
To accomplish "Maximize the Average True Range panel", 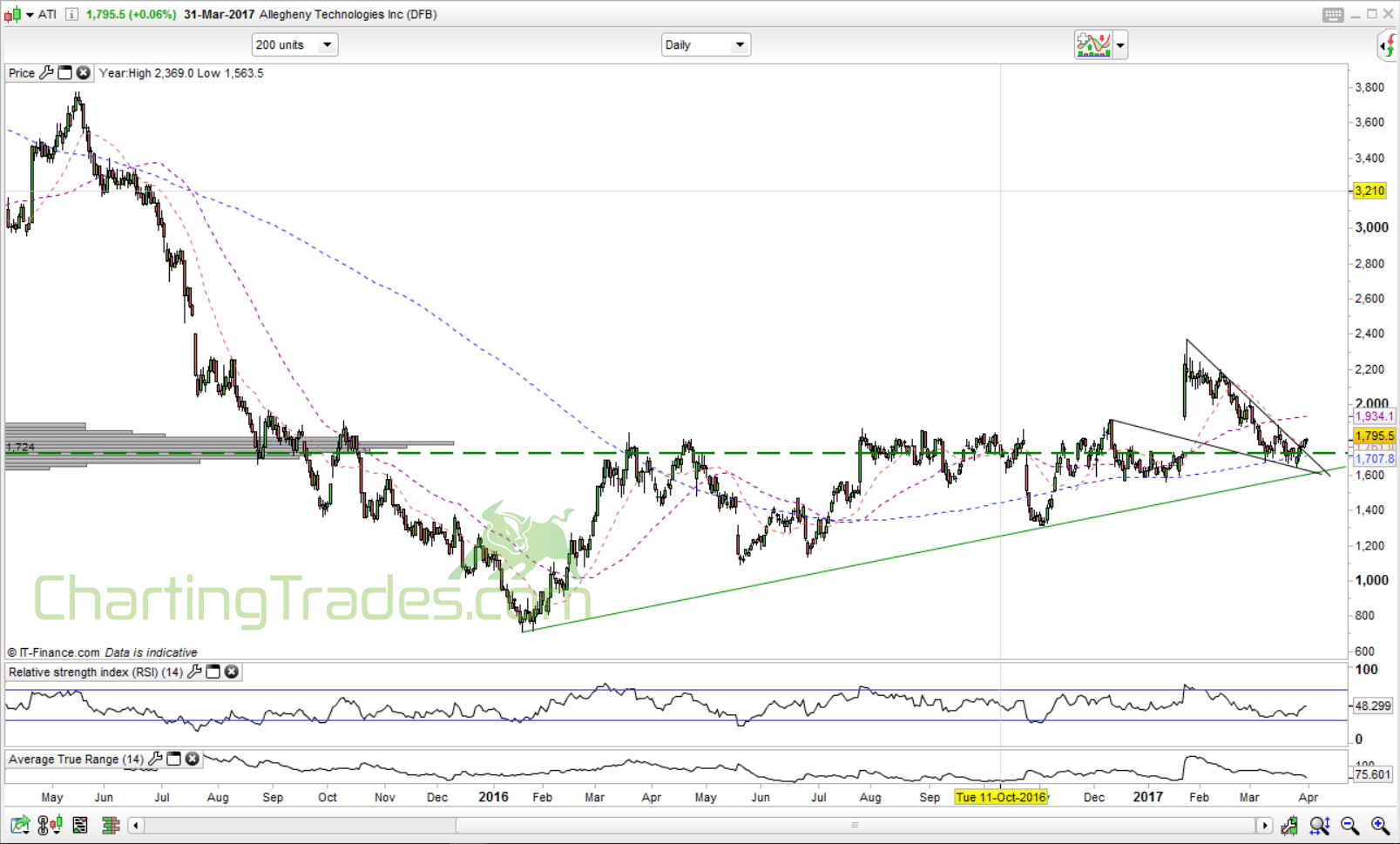I will (174, 759).
